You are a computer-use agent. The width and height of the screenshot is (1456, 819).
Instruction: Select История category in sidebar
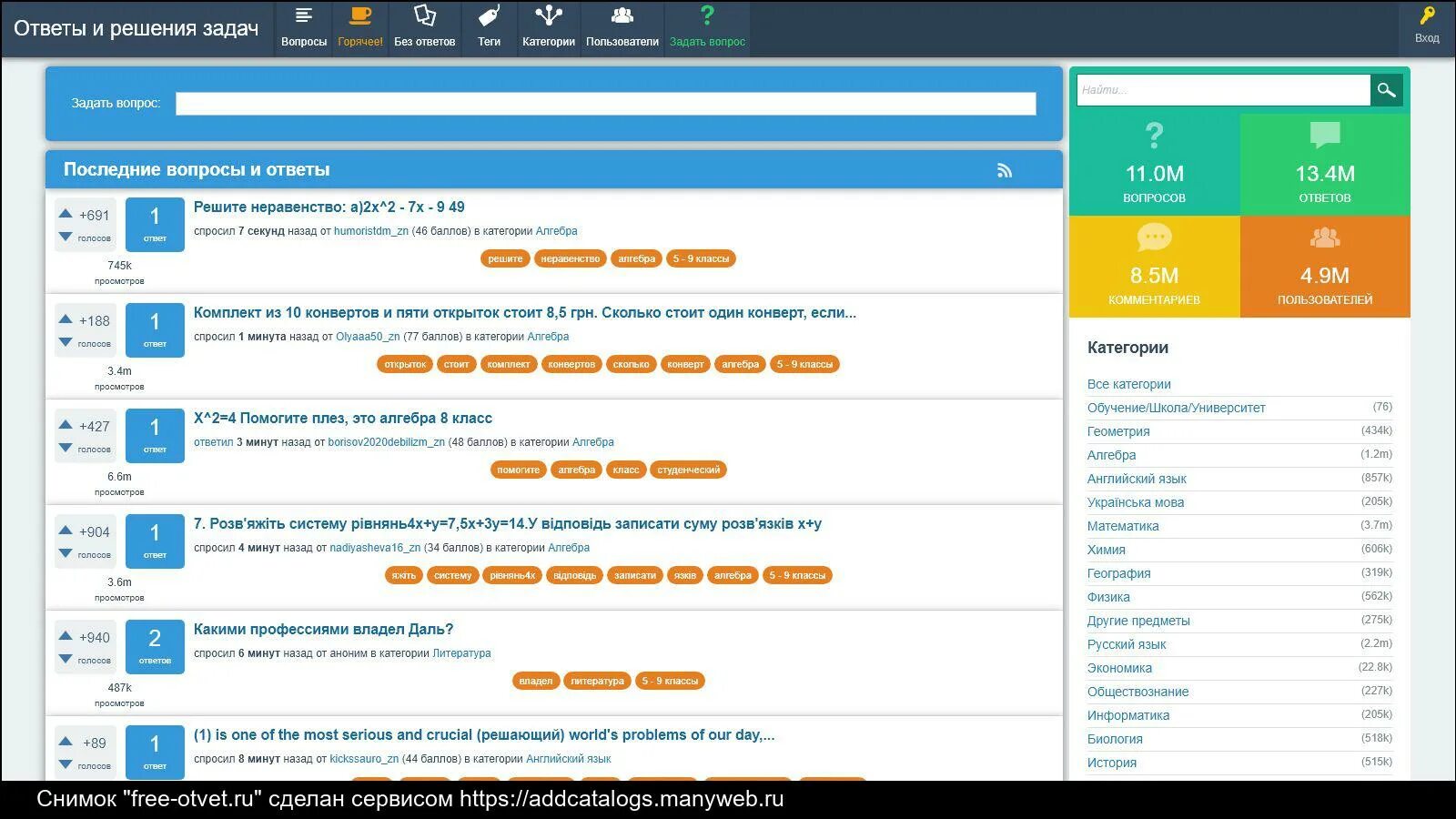coord(1112,763)
